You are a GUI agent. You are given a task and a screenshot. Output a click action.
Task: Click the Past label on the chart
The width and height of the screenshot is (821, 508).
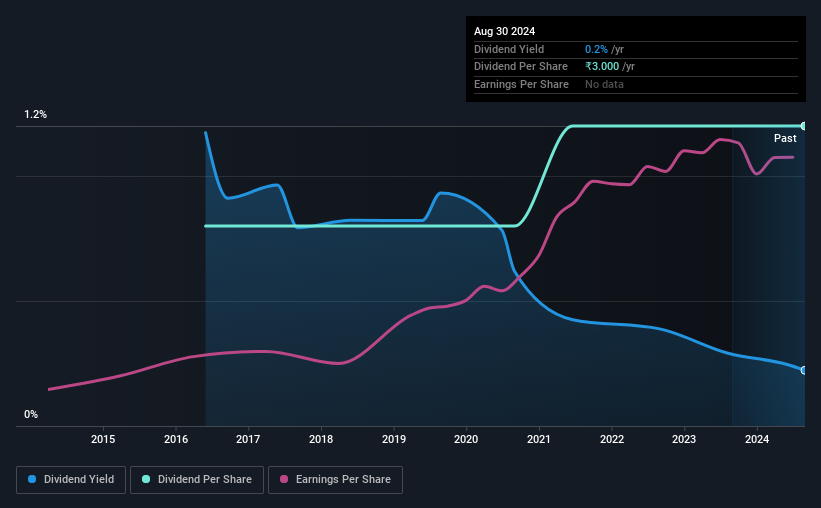785,138
